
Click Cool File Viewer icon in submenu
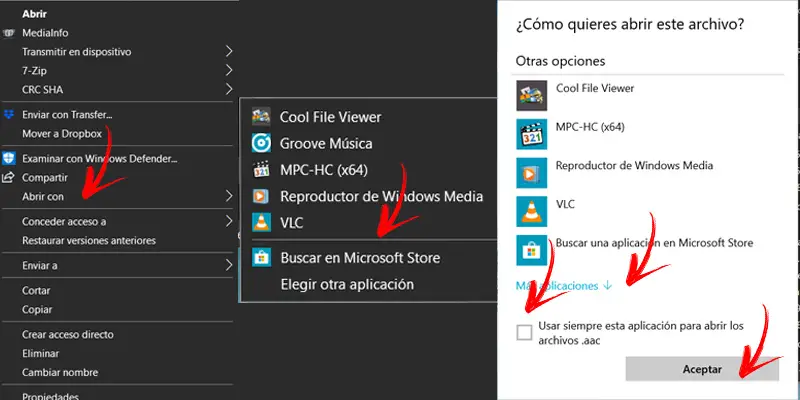[261, 117]
